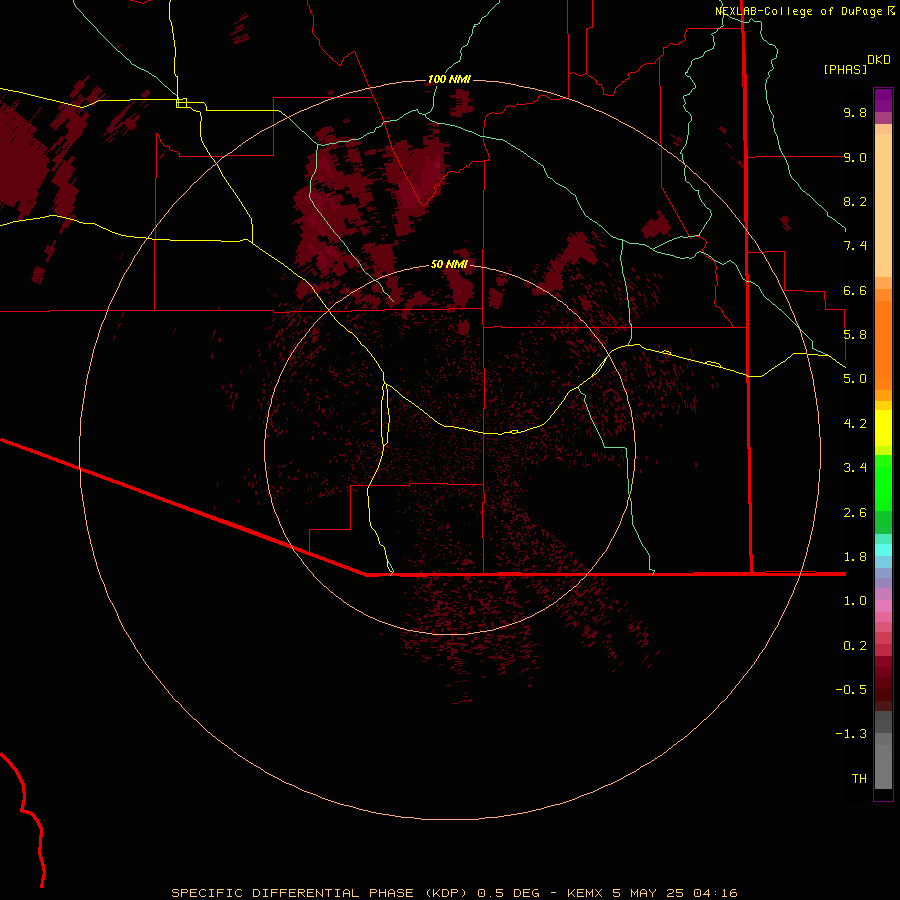The image size is (900, 900).
Task: Click the 1.0 legend value
Action: 855,601
